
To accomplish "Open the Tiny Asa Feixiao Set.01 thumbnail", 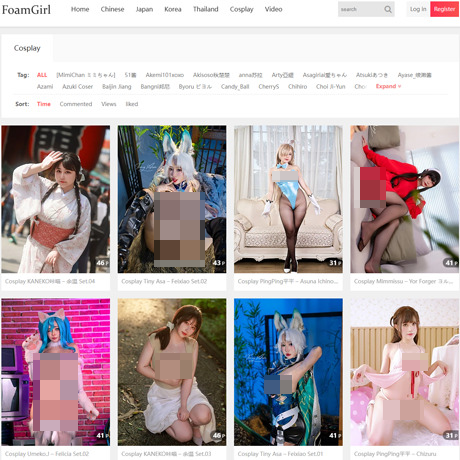I will click(x=288, y=372).
